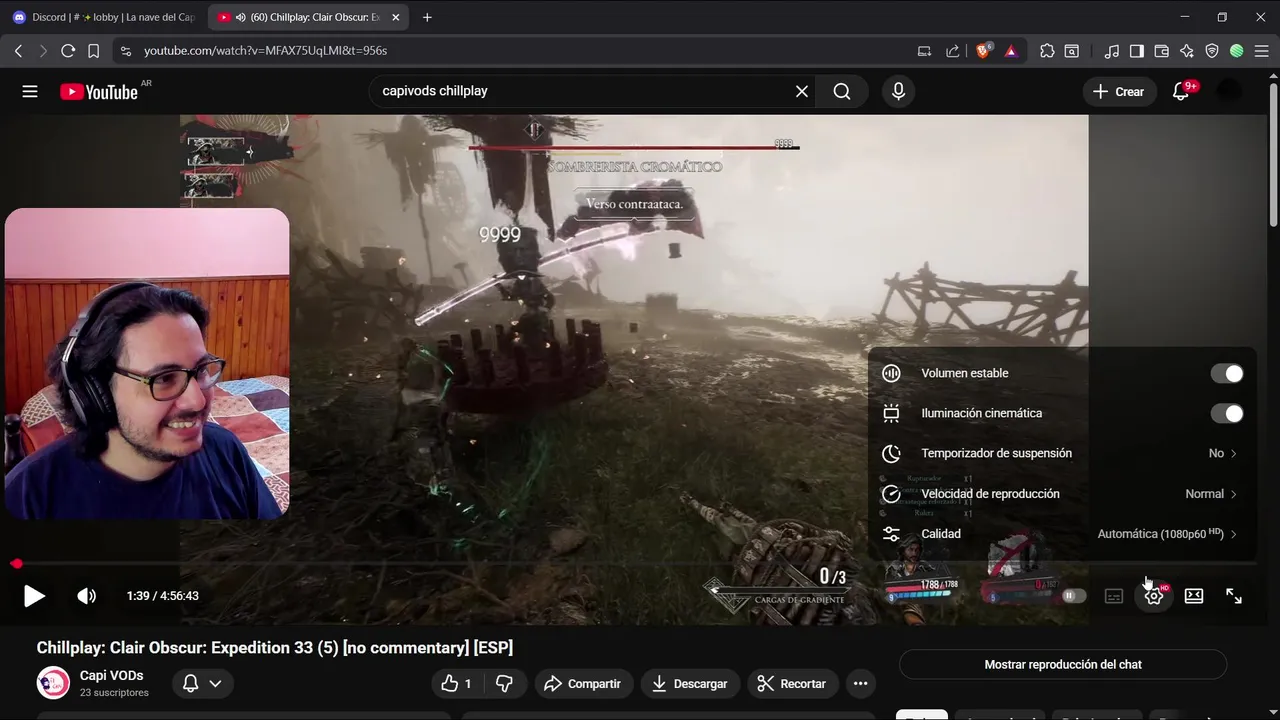
Task: Open the Calidad quality submenu
Action: [x=1062, y=534]
